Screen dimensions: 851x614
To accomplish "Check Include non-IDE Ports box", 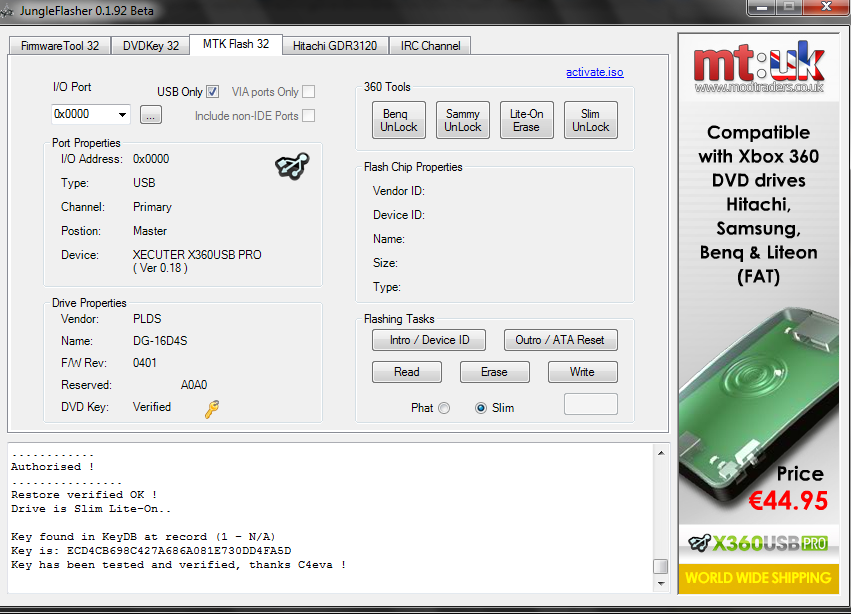I will [308, 116].
